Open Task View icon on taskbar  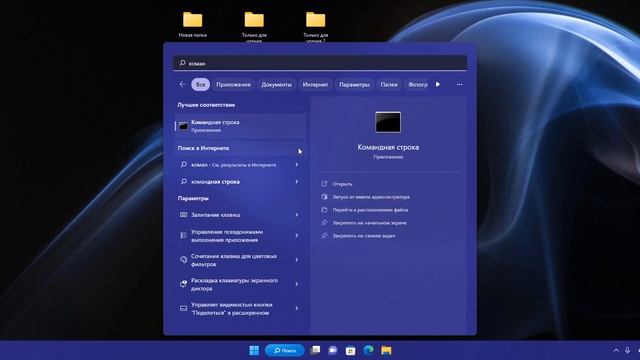tap(315, 350)
